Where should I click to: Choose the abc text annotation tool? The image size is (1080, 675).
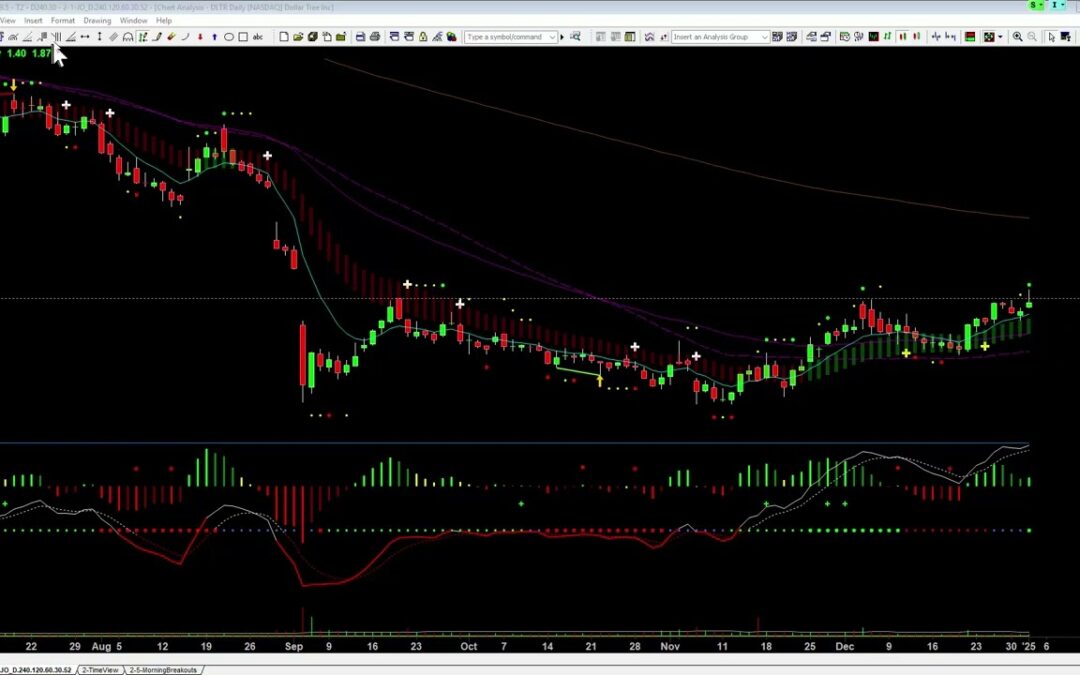point(258,37)
